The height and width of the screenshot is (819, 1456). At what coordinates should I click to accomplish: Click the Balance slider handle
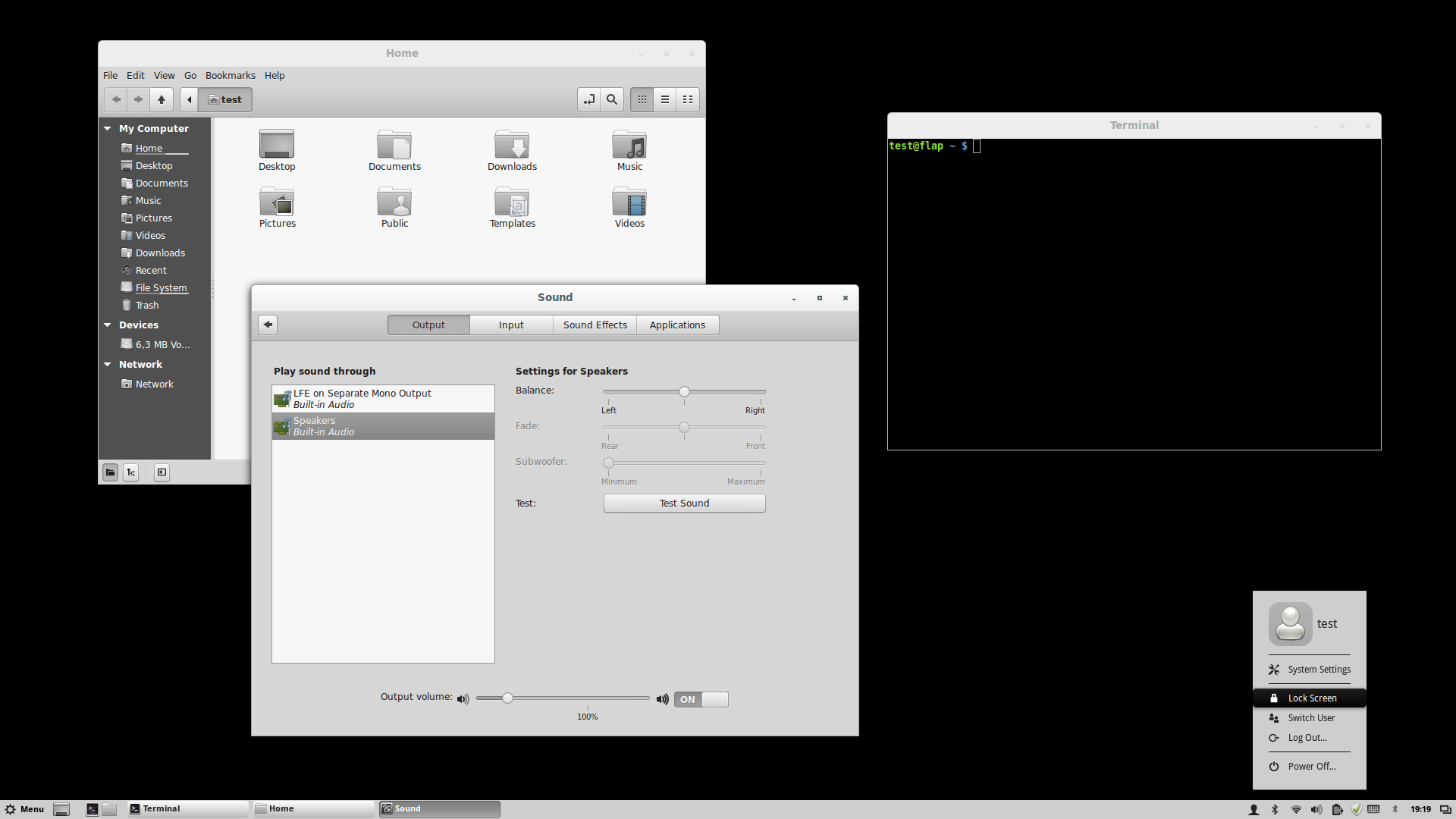(684, 392)
